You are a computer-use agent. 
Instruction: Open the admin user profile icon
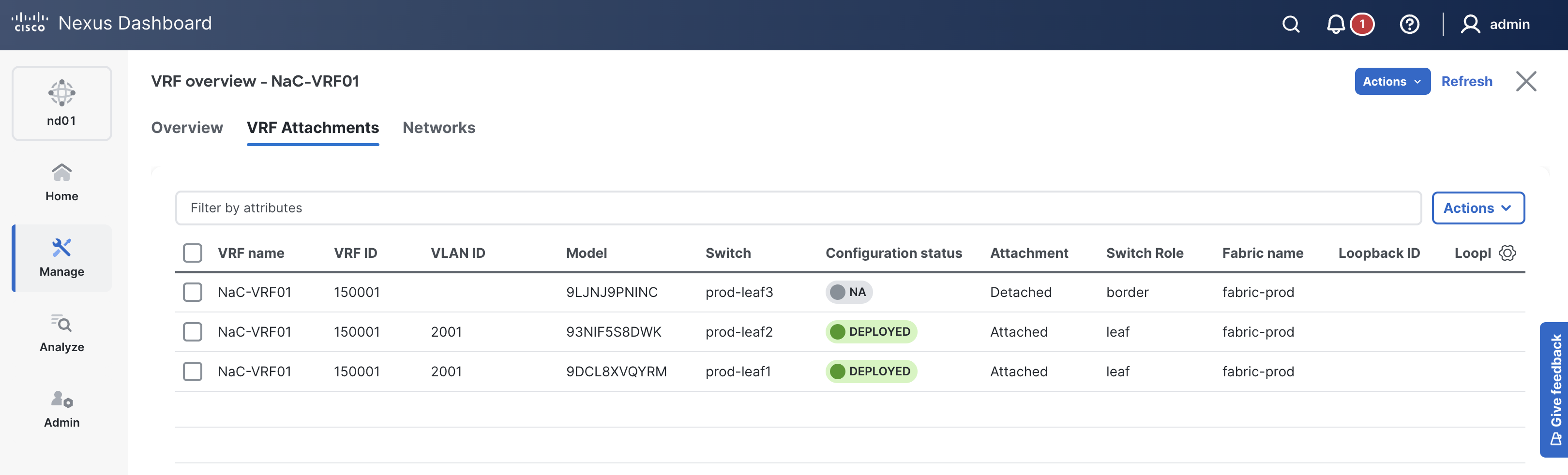click(x=1470, y=24)
